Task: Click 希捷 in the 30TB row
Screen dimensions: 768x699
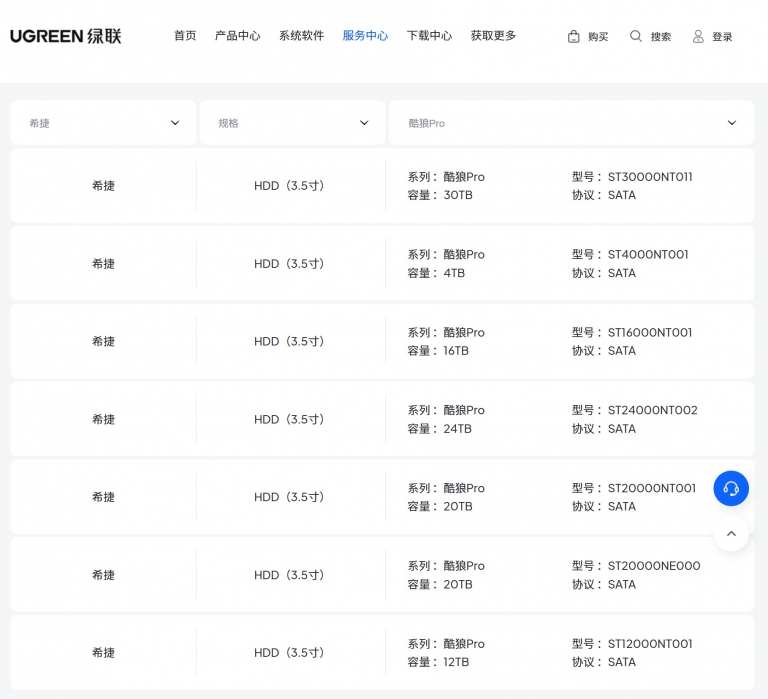Action: 103,186
